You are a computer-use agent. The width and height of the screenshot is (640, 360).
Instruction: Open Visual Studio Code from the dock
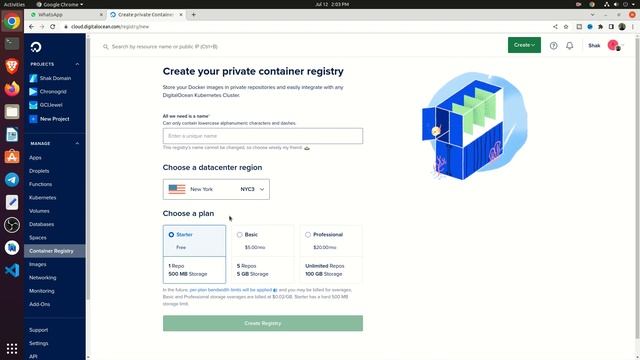(x=12, y=270)
